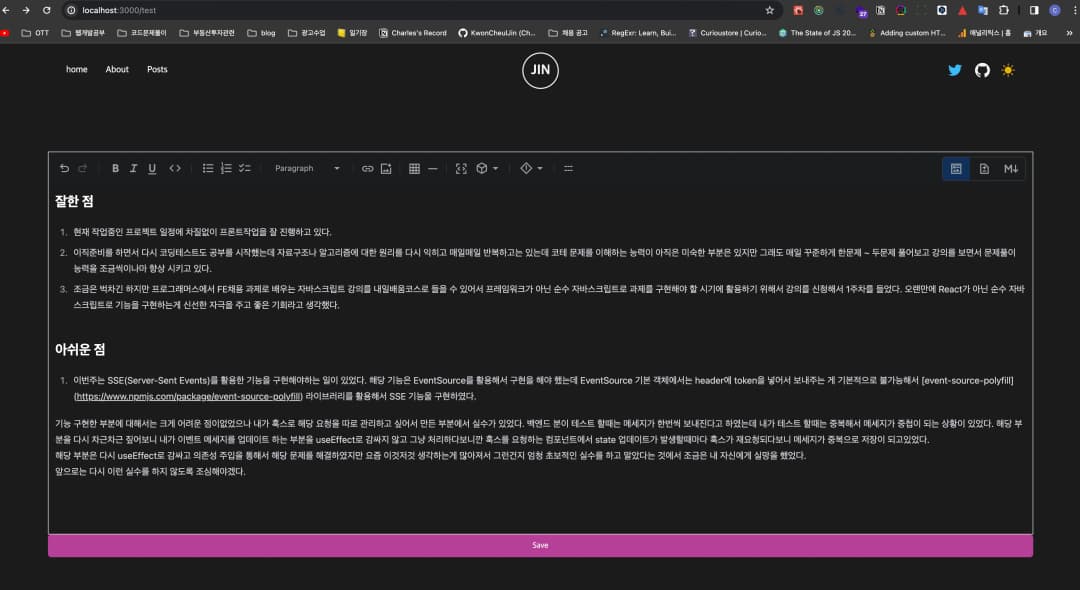The image size is (1080, 590).
Task: Insert a bulleted list
Action: click(207, 169)
